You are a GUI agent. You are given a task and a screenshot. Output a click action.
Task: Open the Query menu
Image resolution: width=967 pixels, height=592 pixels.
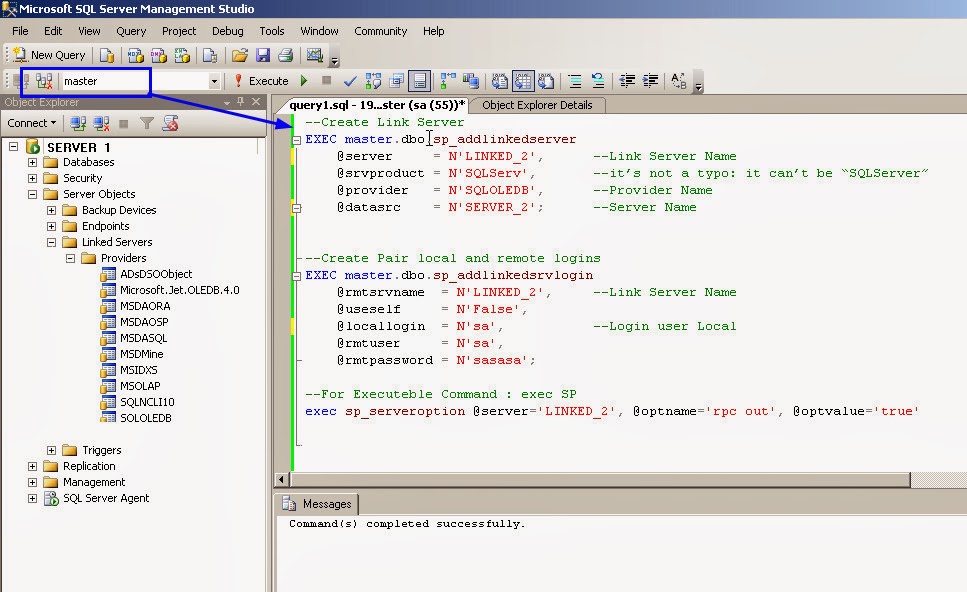pos(131,31)
